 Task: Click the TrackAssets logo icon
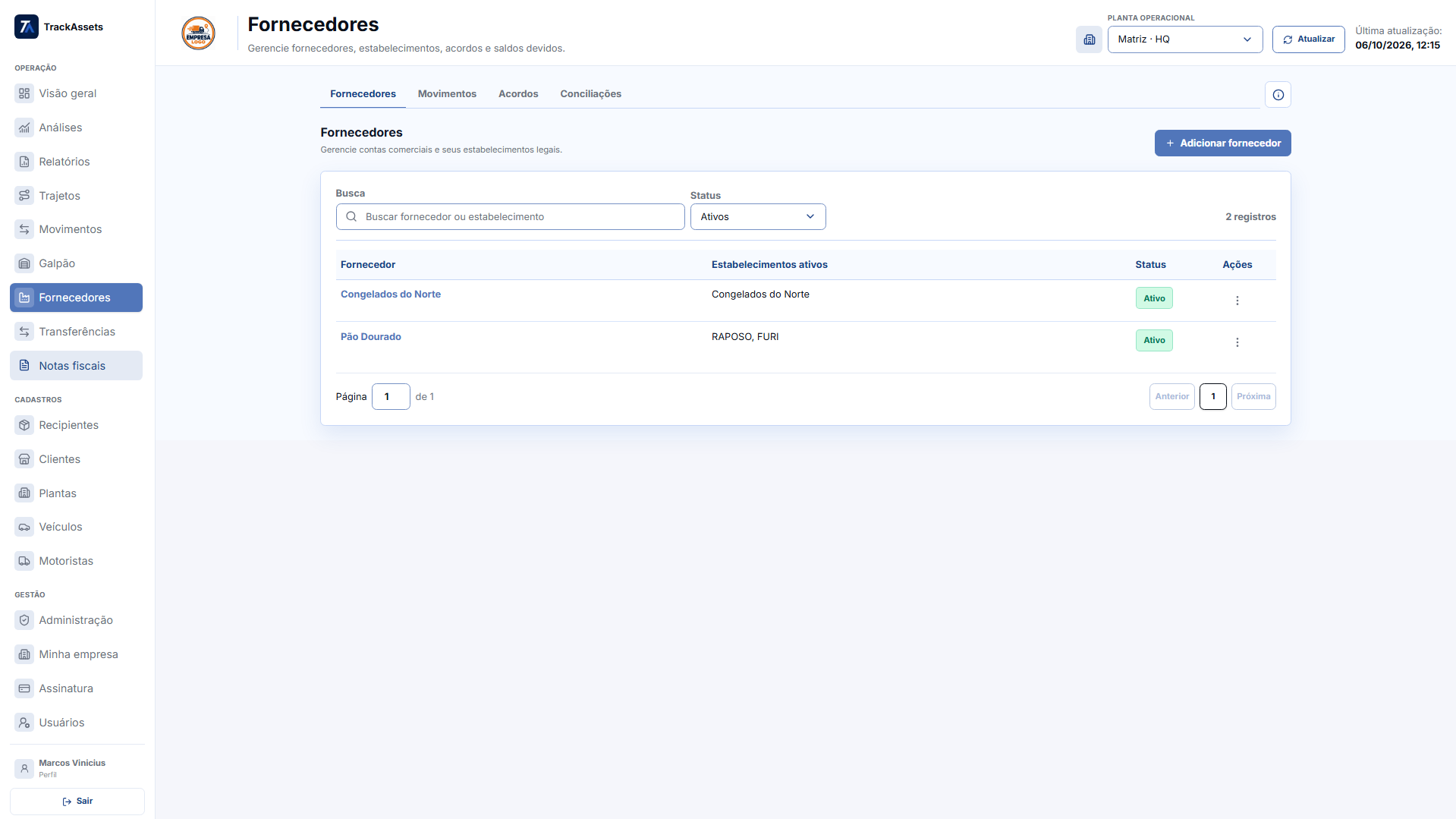27,27
